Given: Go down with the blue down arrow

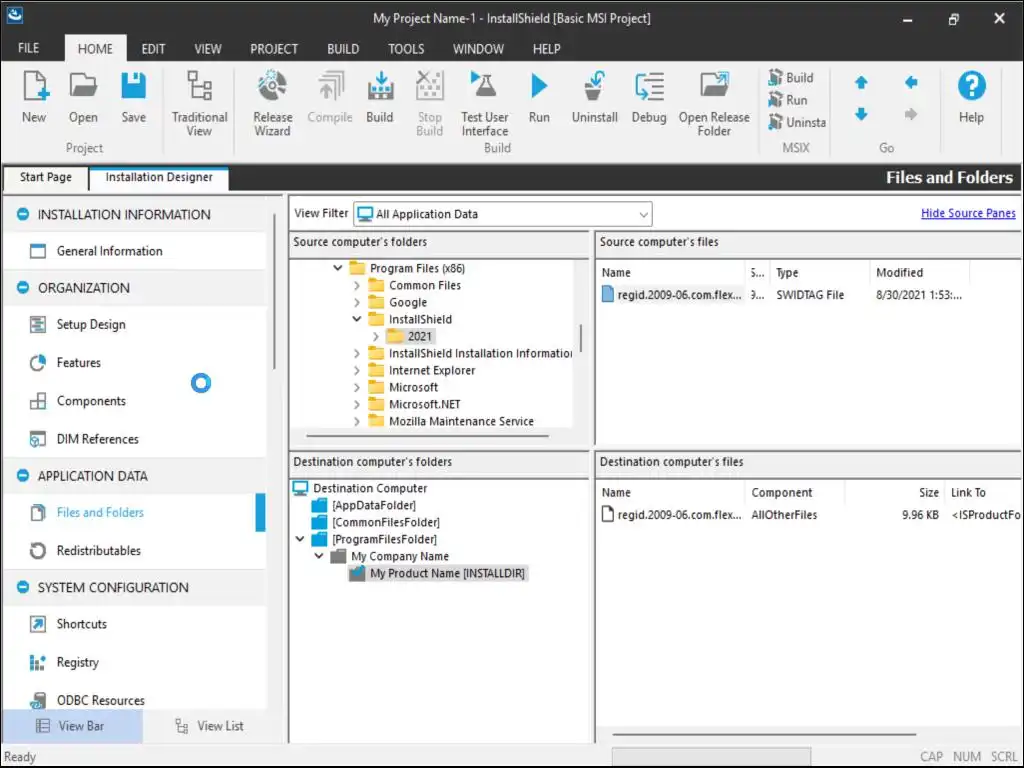Looking at the screenshot, I should tap(861, 114).
